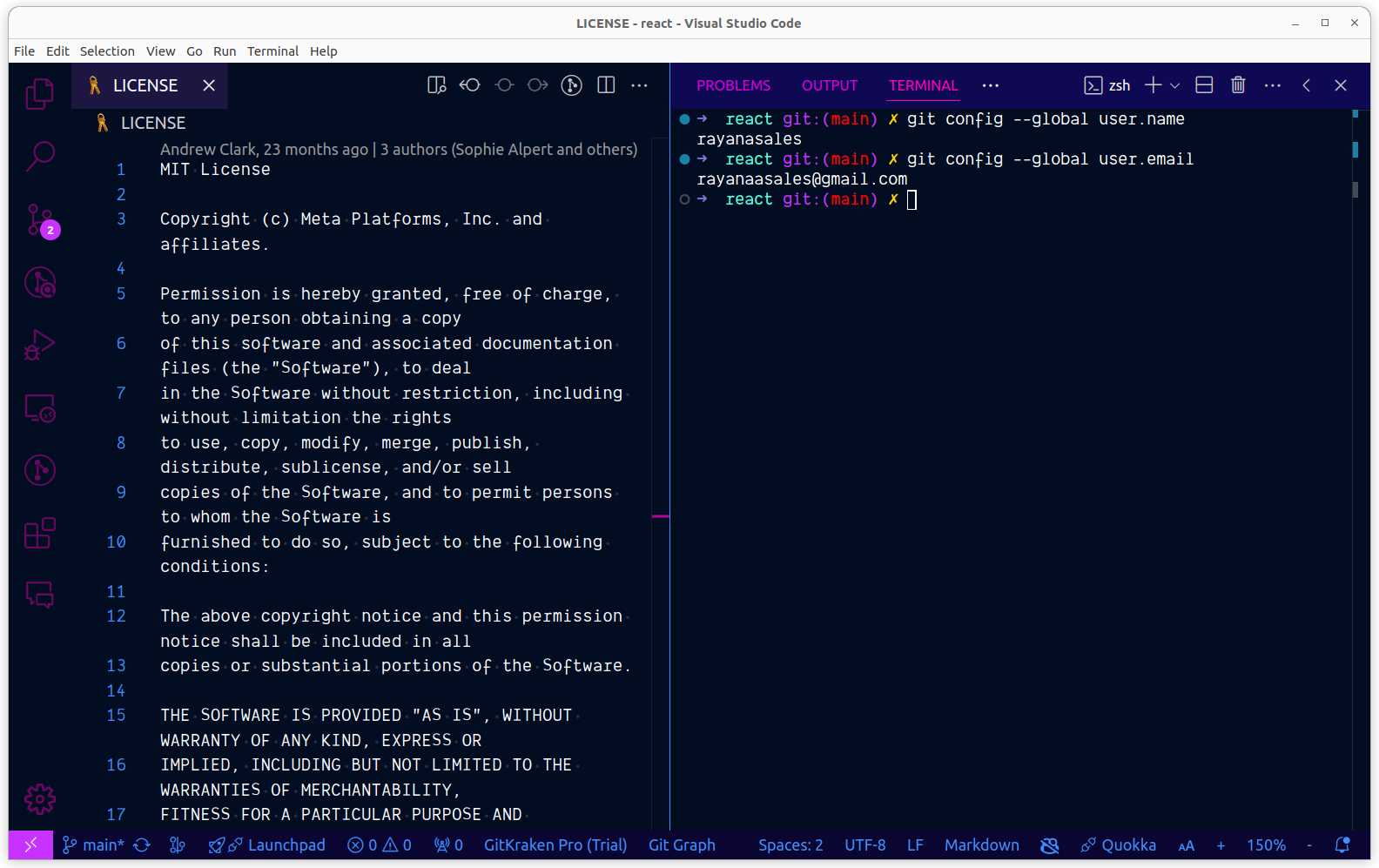Change end of line sequence LF
The height and width of the screenshot is (868, 1379).
(915, 844)
